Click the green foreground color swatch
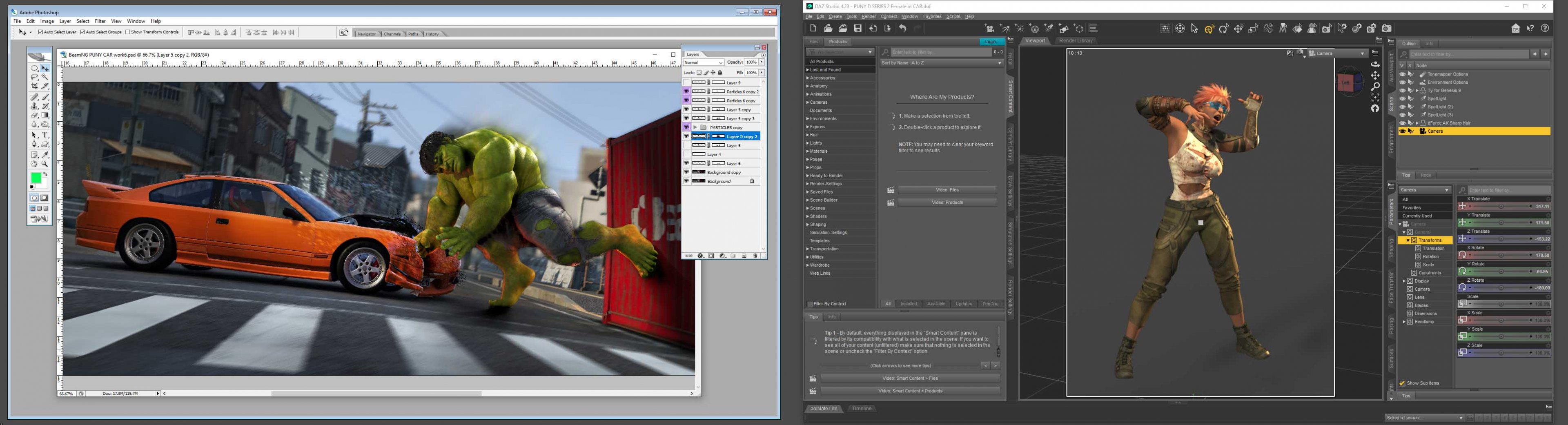Screen dimensions: 1568x425 [x=36, y=178]
